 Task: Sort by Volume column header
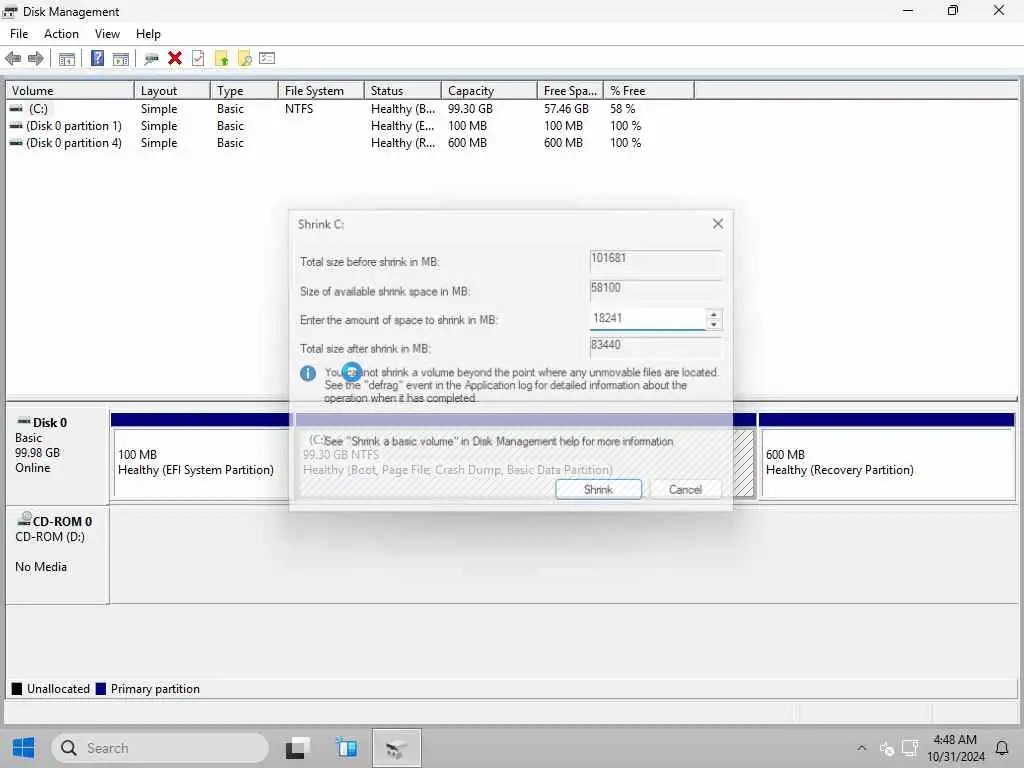coord(70,91)
